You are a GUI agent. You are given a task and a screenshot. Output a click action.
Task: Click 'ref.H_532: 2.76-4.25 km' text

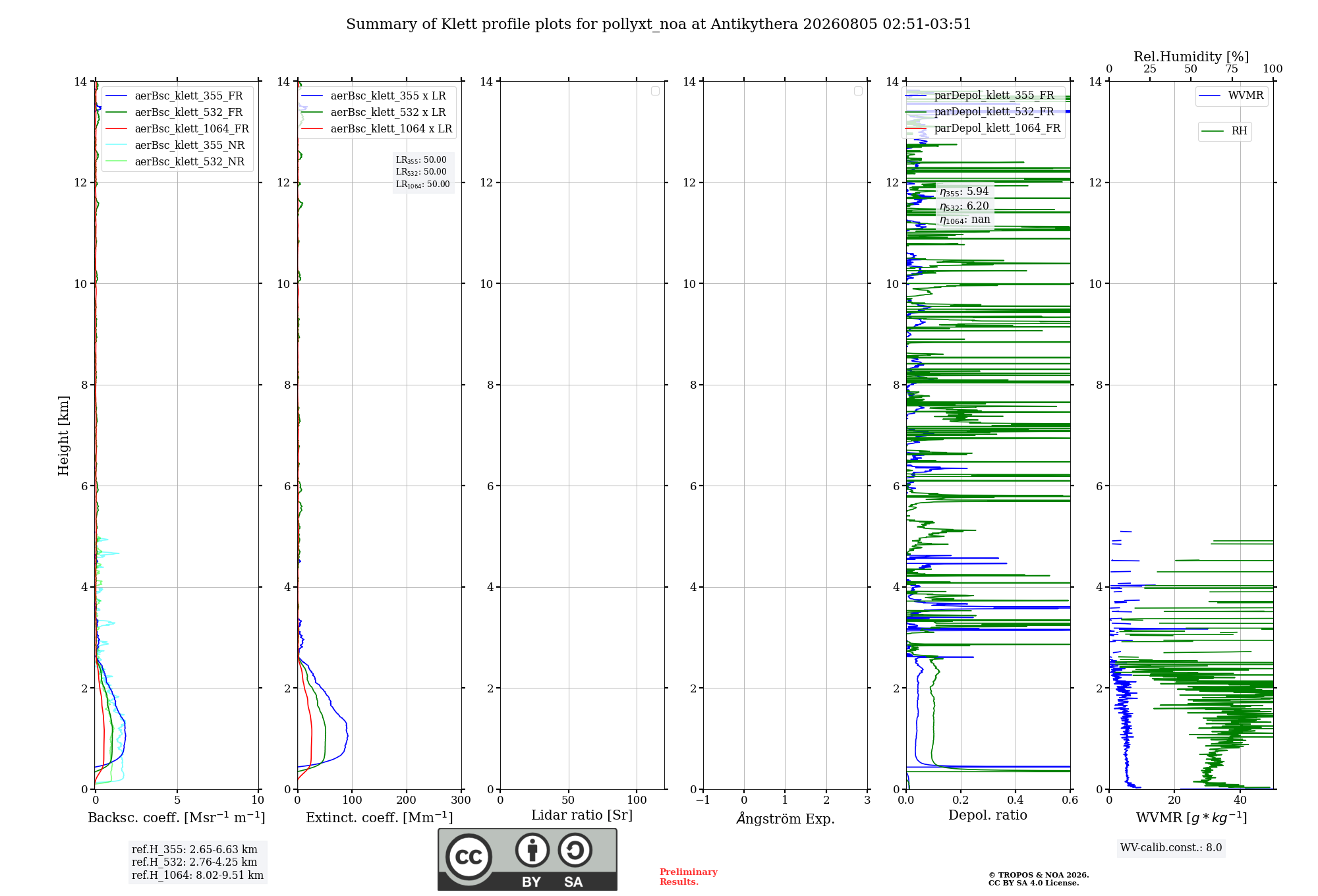pyautogui.click(x=194, y=862)
